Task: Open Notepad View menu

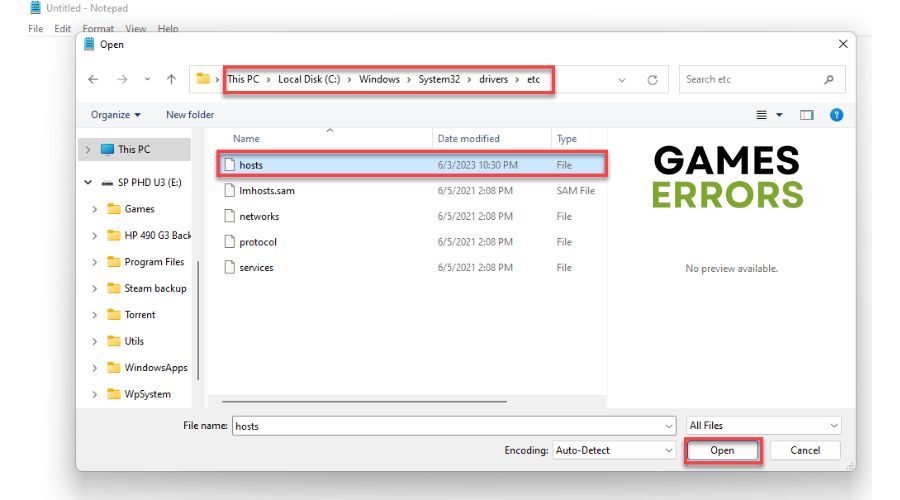Action: (x=135, y=29)
